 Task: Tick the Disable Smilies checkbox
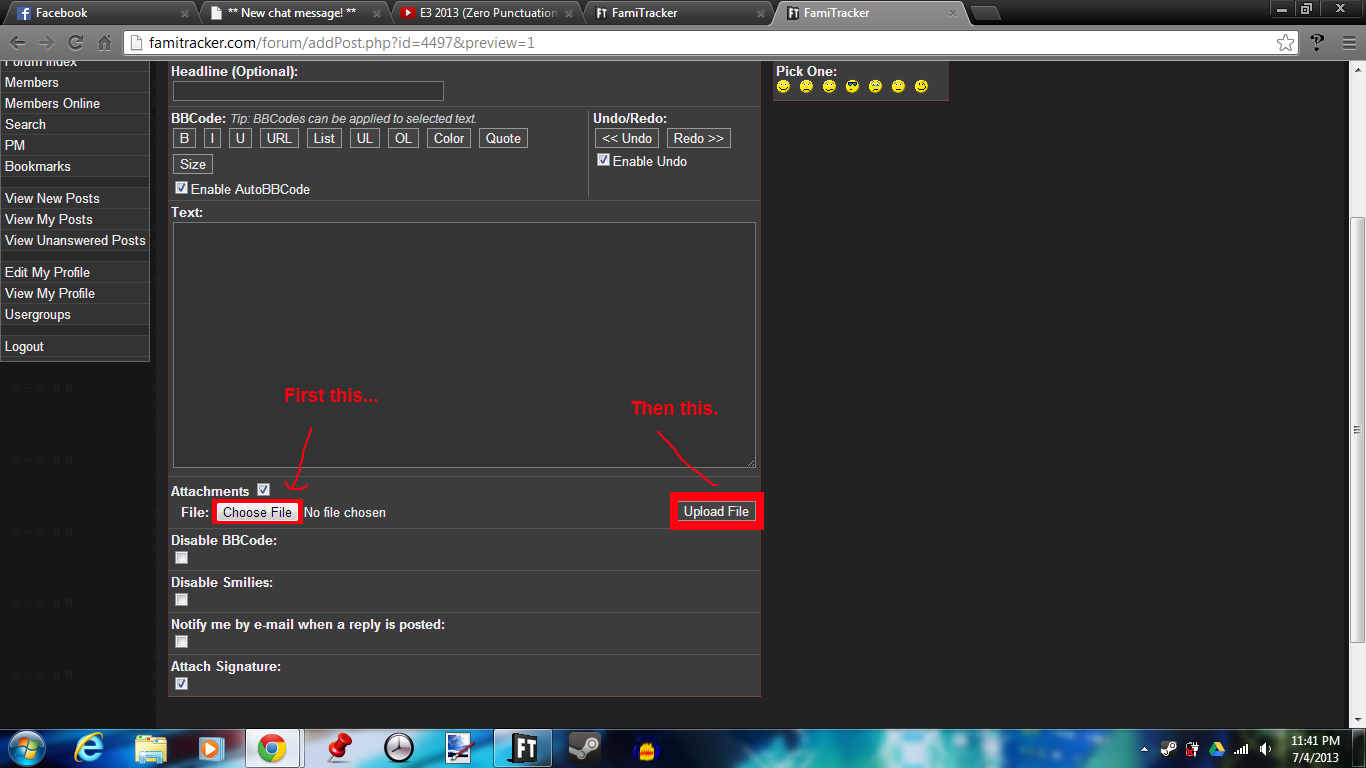coord(181,600)
